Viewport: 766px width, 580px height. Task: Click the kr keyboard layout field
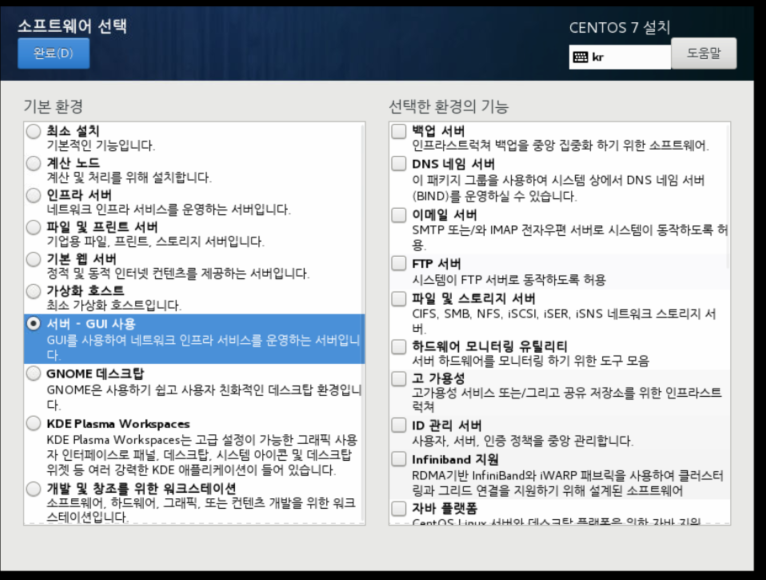point(619,57)
